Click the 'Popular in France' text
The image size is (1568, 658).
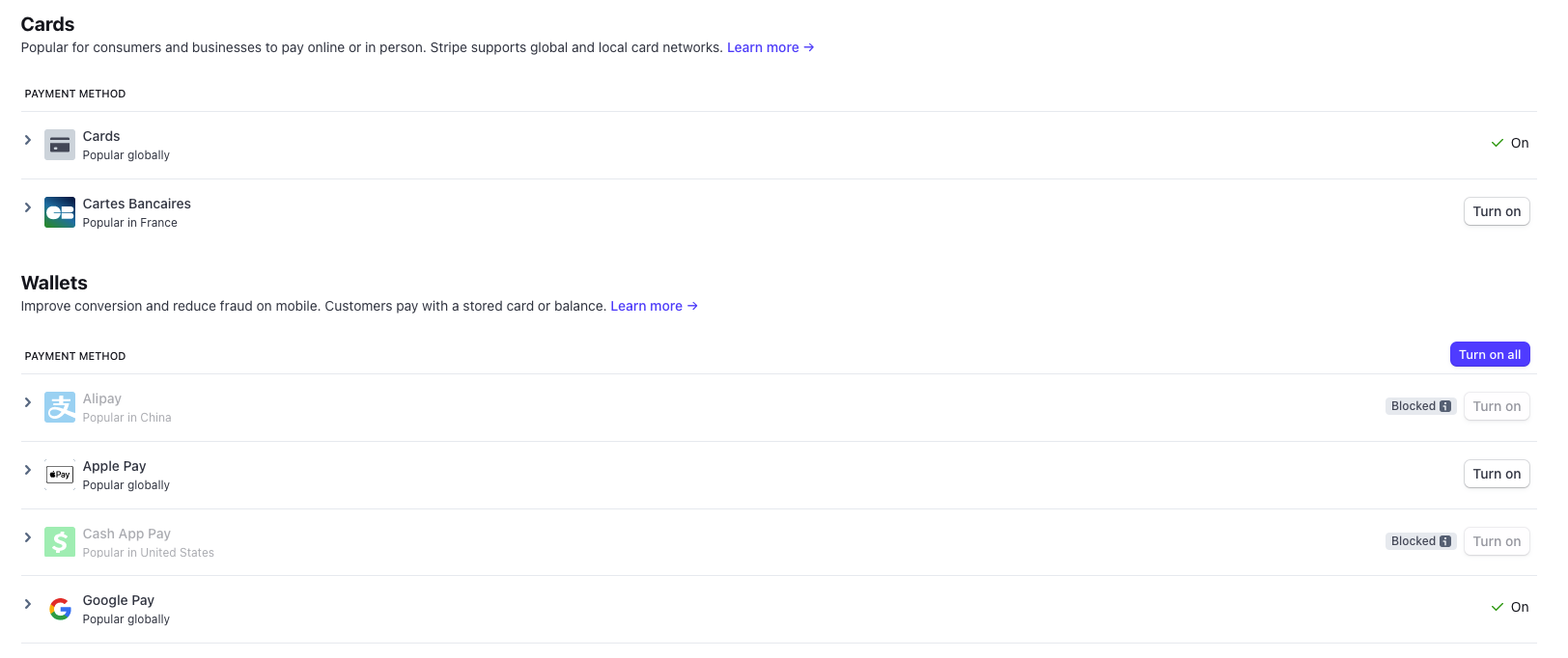(130, 223)
